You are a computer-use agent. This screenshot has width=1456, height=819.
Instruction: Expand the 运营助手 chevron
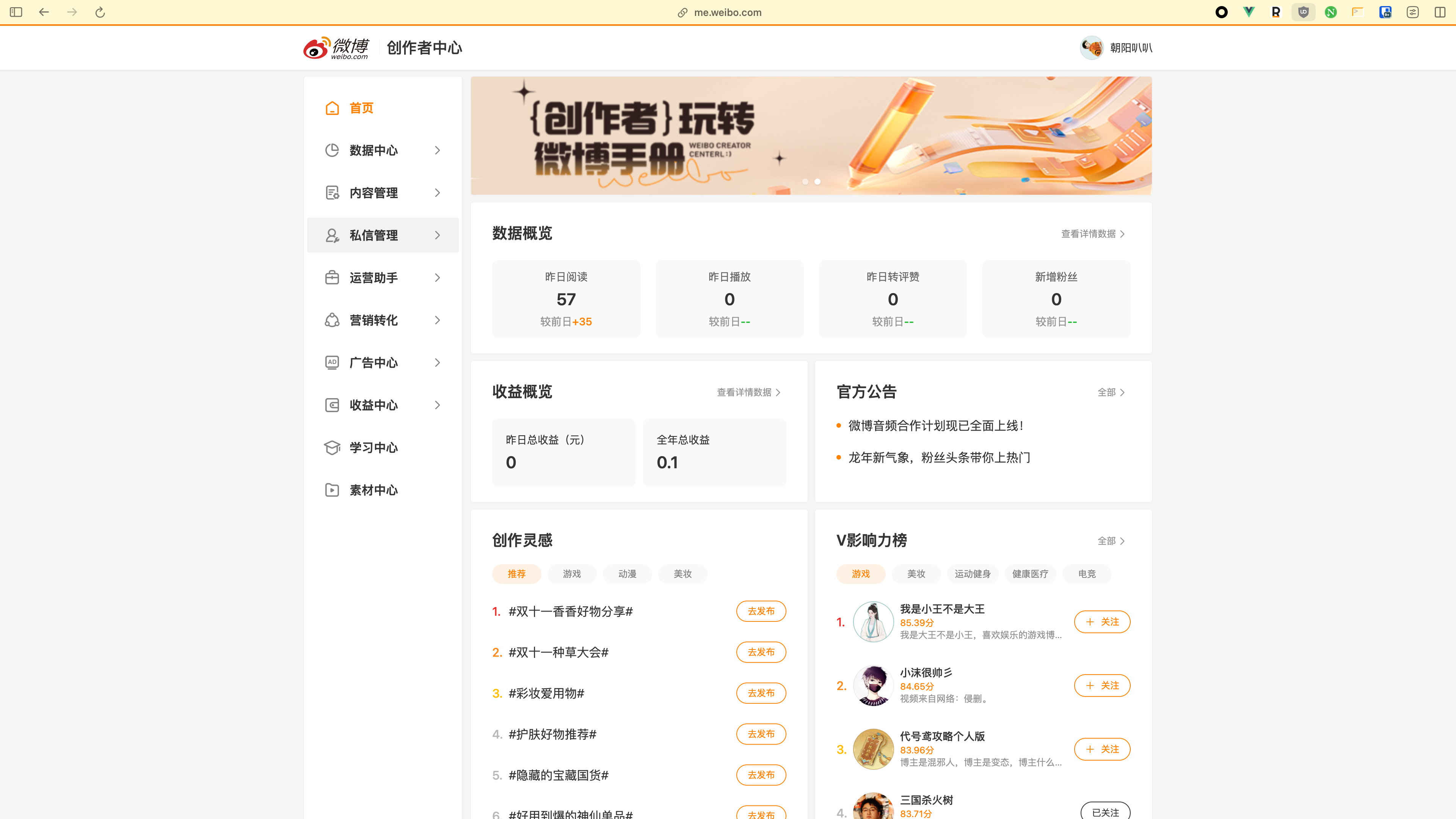pyautogui.click(x=438, y=278)
